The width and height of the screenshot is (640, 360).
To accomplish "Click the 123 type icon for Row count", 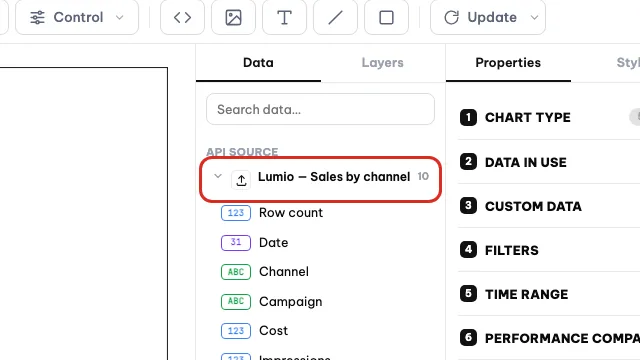I will pos(236,213).
